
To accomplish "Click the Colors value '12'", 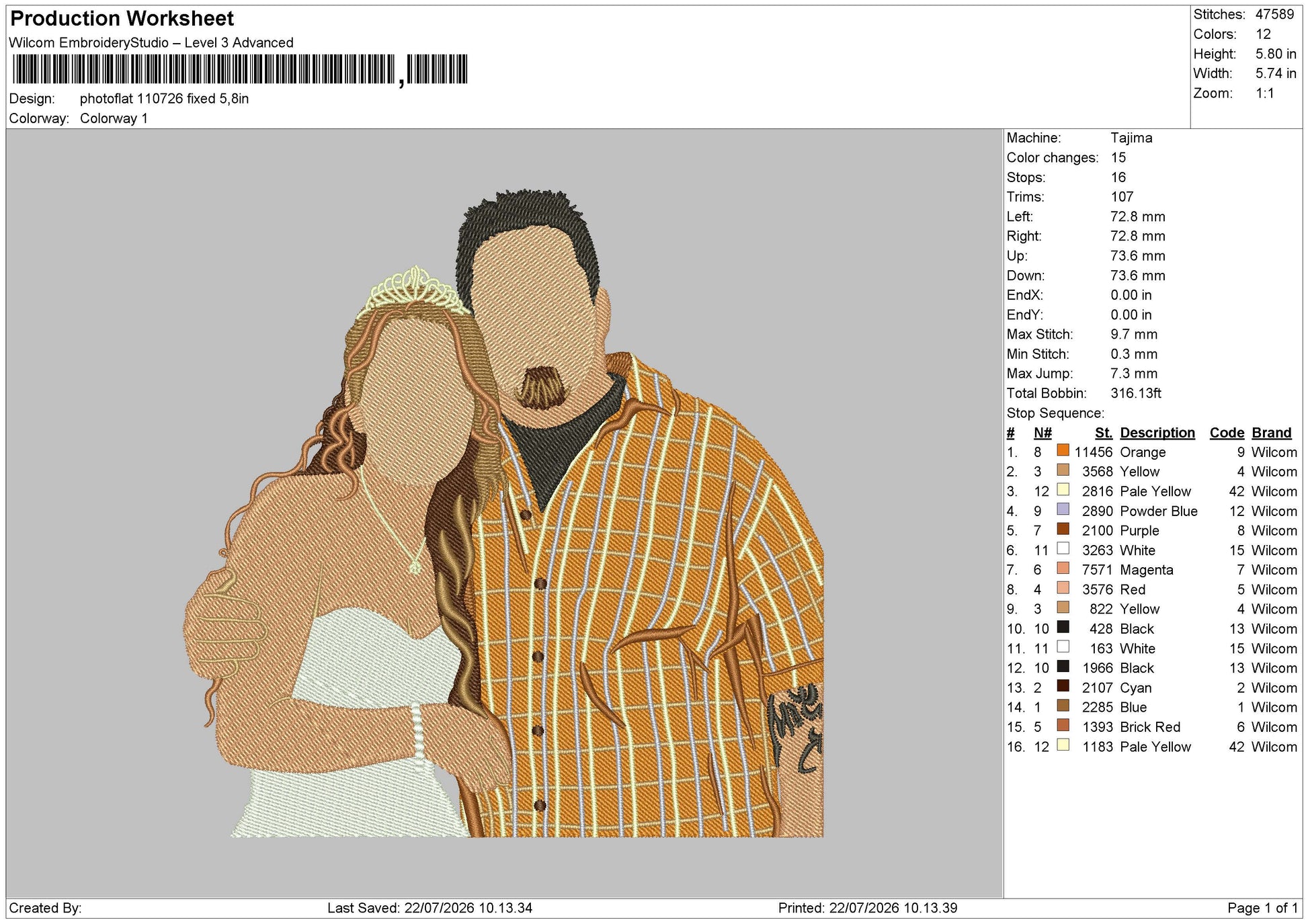I will pos(1263,34).
